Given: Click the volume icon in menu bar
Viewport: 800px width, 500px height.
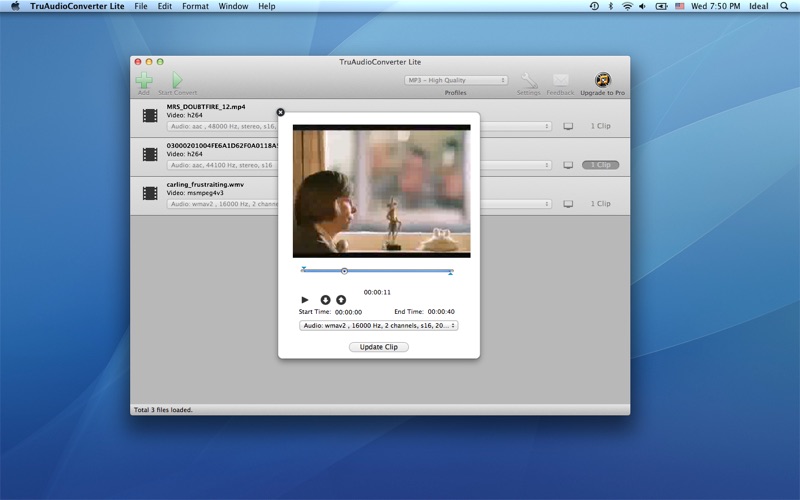Looking at the screenshot, I should [643, 6].
